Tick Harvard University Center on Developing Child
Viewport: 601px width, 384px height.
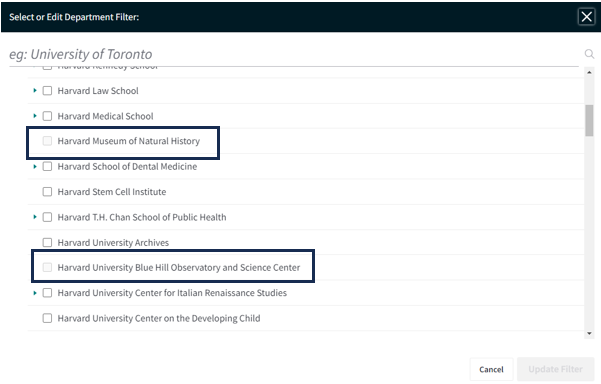47,318
